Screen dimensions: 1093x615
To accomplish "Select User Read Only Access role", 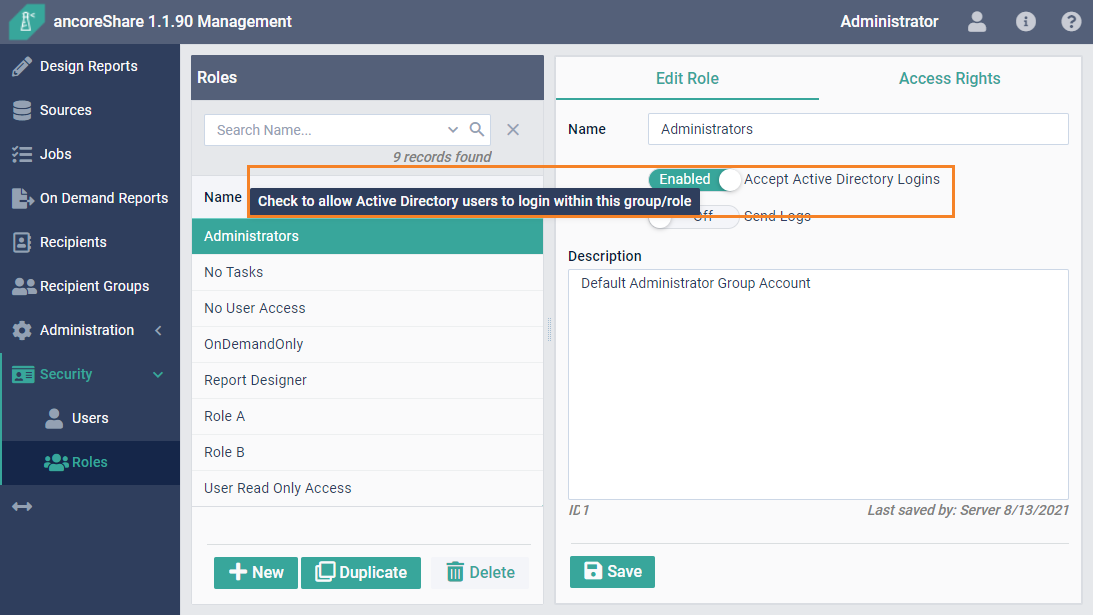I will pos(367,488).
